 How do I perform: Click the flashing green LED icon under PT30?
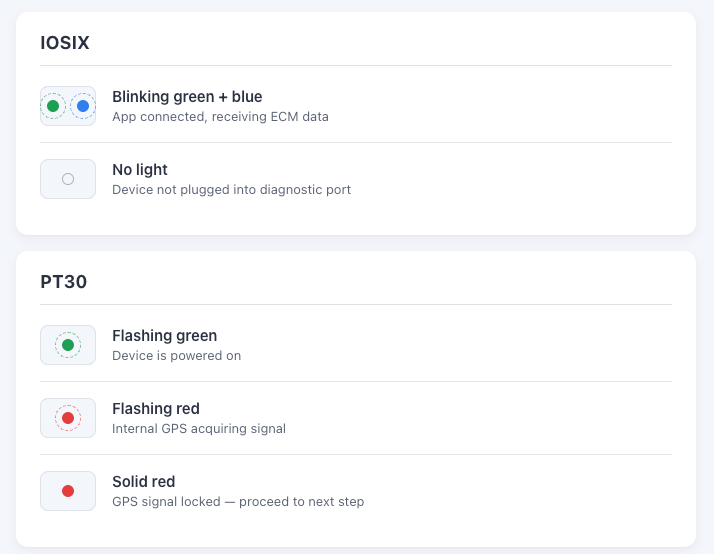tap(68, 345)
